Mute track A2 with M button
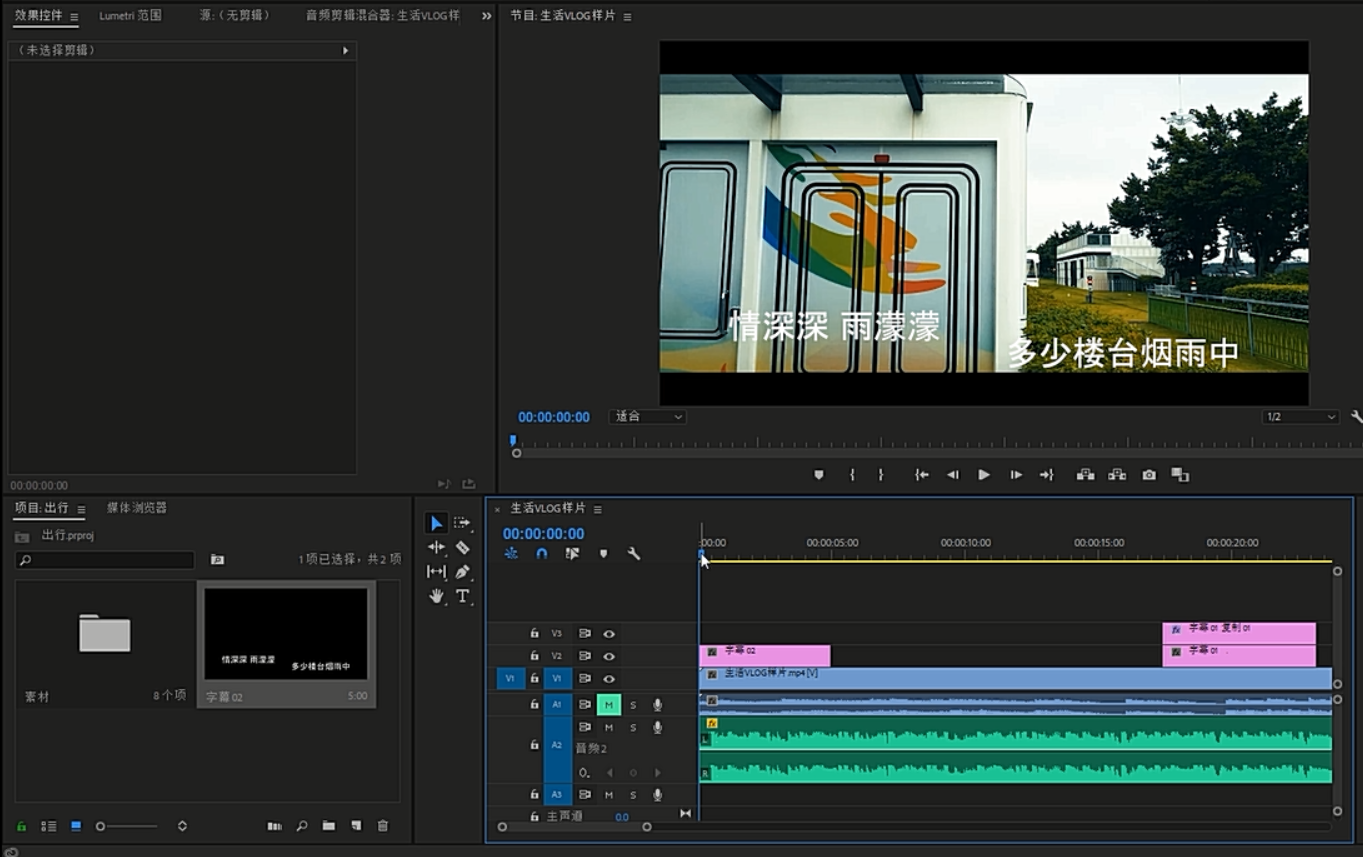The width and height of the screenshot is (1363, 857). 609,727
